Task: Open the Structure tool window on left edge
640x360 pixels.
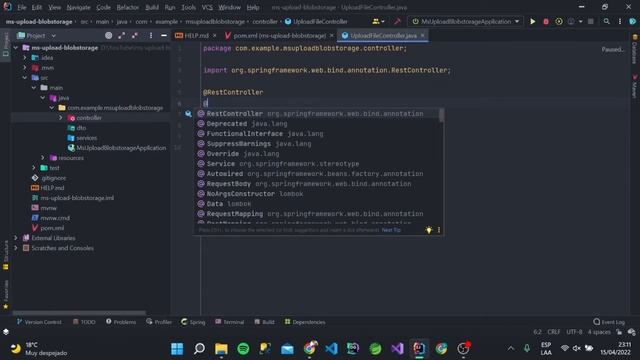Action: click(x=6, y=255)
